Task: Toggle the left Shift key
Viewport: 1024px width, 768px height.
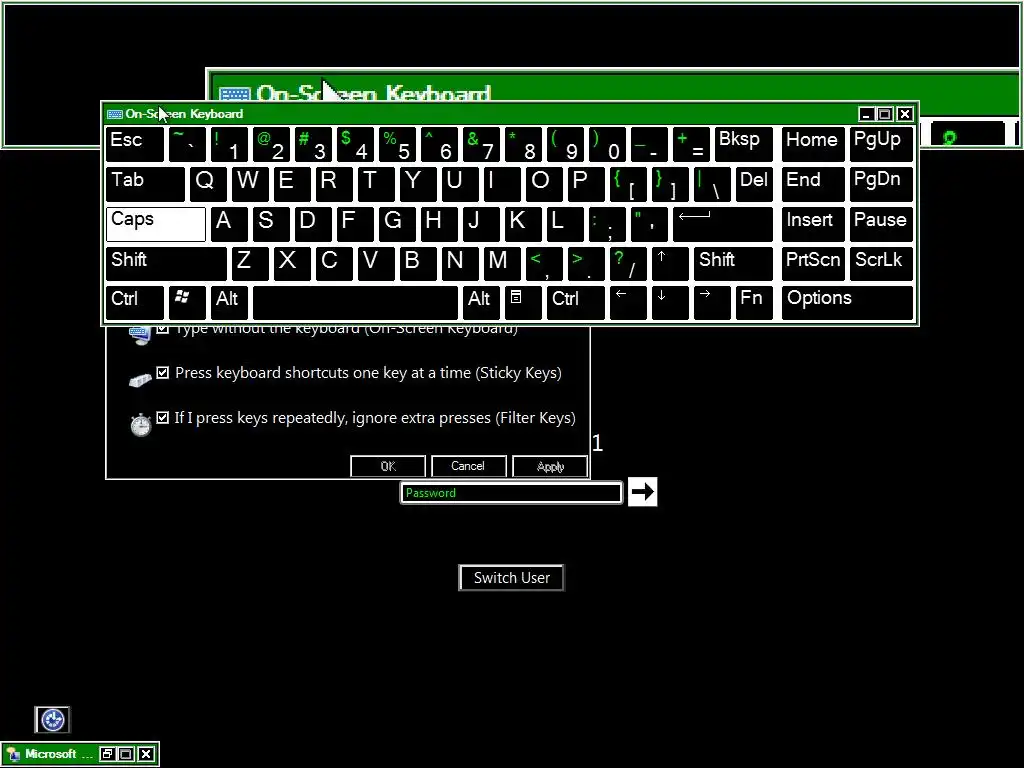Action: click(166, 263)
